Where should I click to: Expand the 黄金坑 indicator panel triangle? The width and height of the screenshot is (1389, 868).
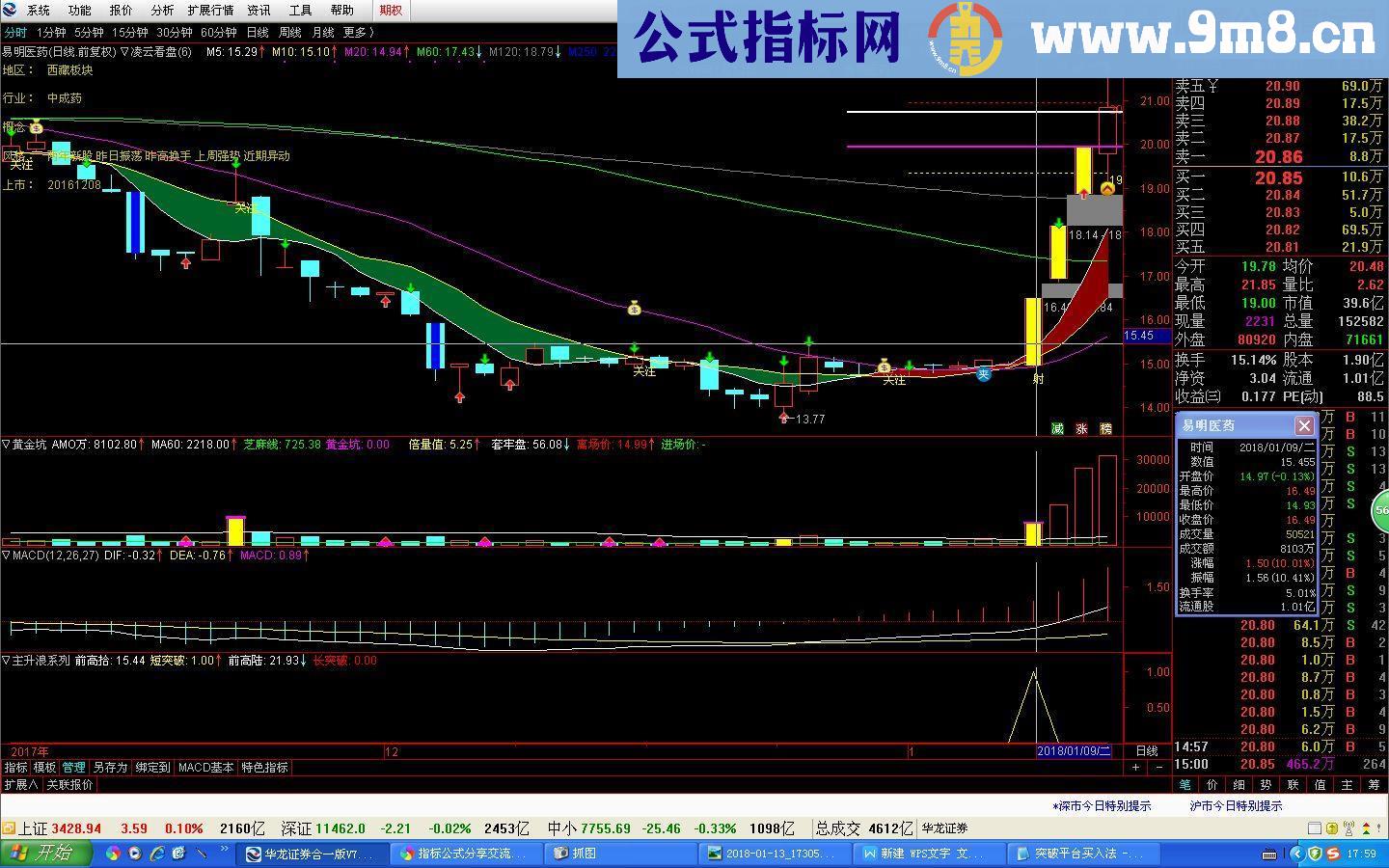pos(6,445)
